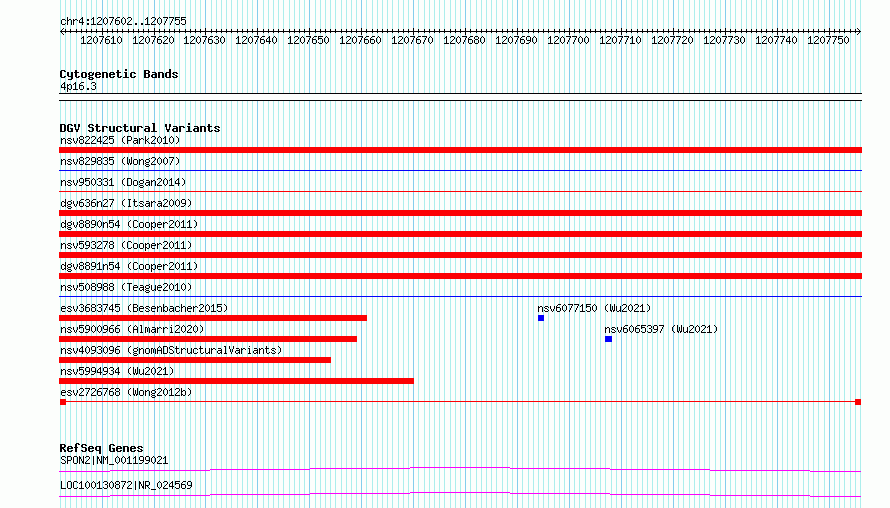Screen dimensions: 890x508
Task: Open the LOC100130872|NR_024569 gene label
Action: tap(126, 485)
